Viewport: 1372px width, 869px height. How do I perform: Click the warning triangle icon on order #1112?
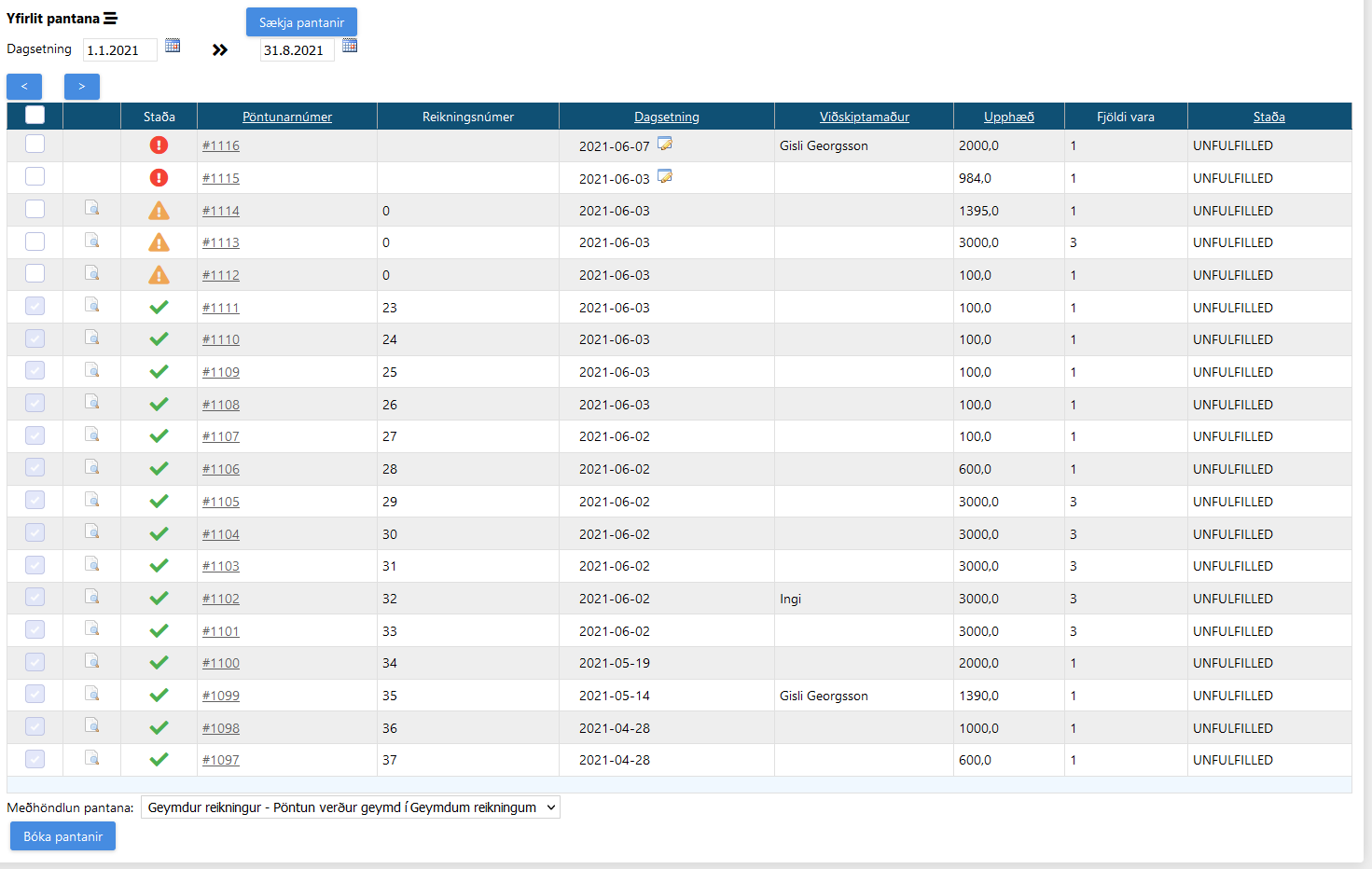[159, 273]
